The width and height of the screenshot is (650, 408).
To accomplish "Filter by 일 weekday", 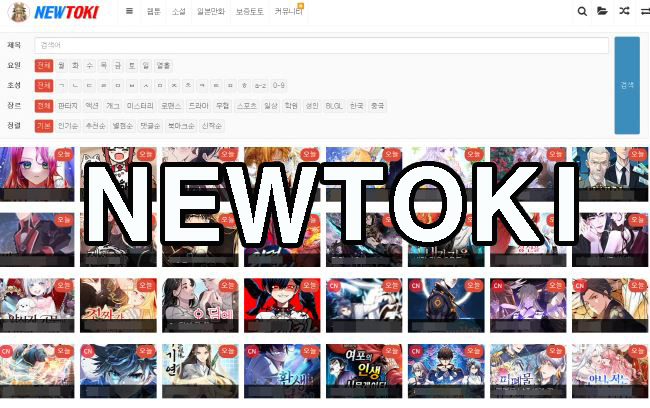I will click(x=146, y=65).
